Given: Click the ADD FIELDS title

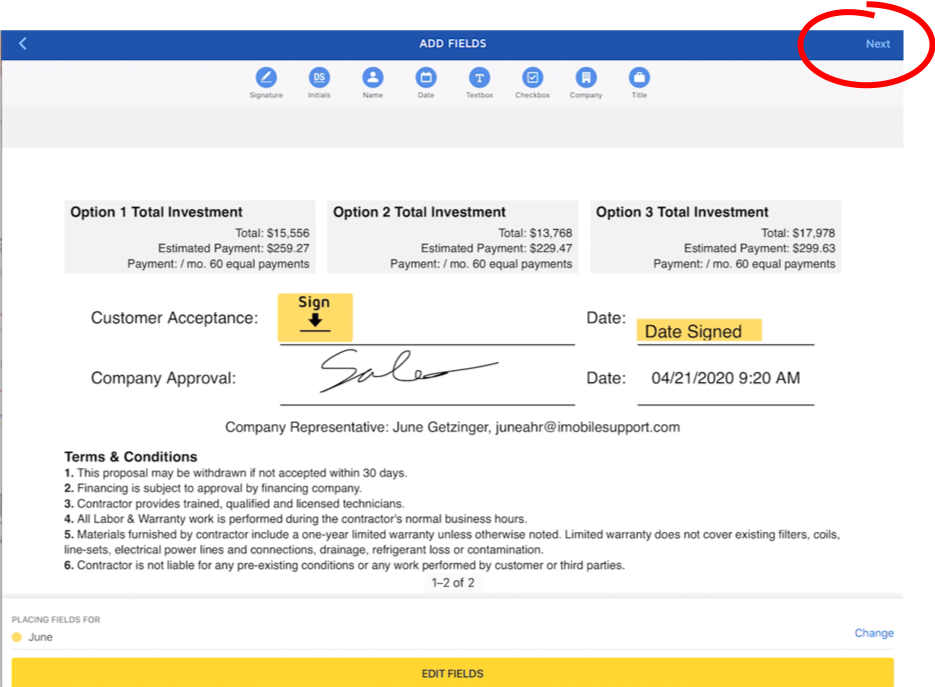Looking at the screenshot, I should [453, 44].
